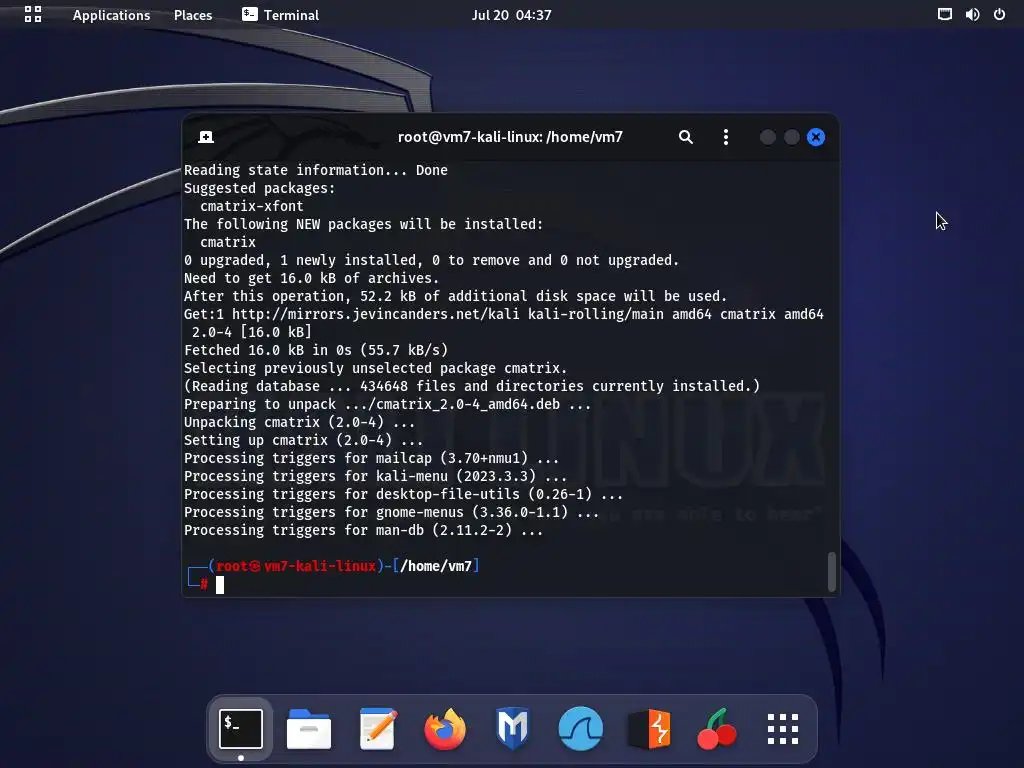Click the 'Processing triggers for desktop-file-utils' line
The height and width of the screenshot is (768, 1024).
403,494
